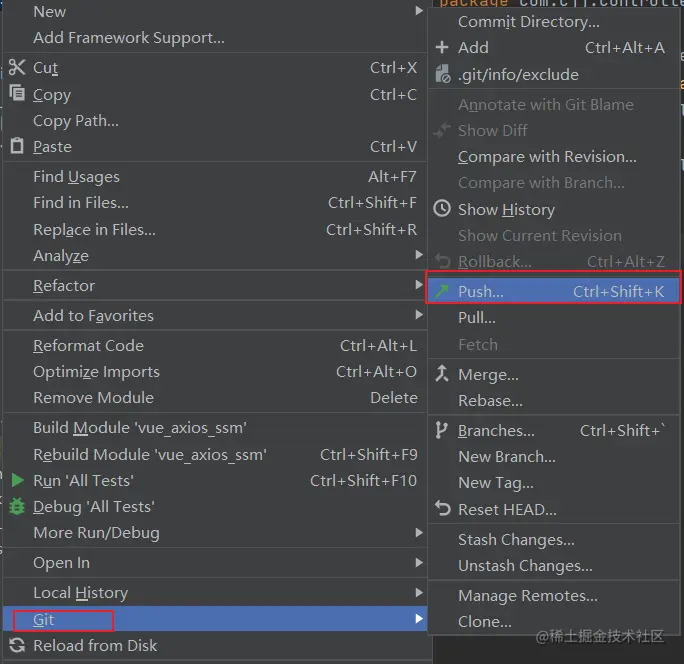This screenshot has width=684, height=664.
Task: Click the Cut scissors icon
Action: point(17,68)
